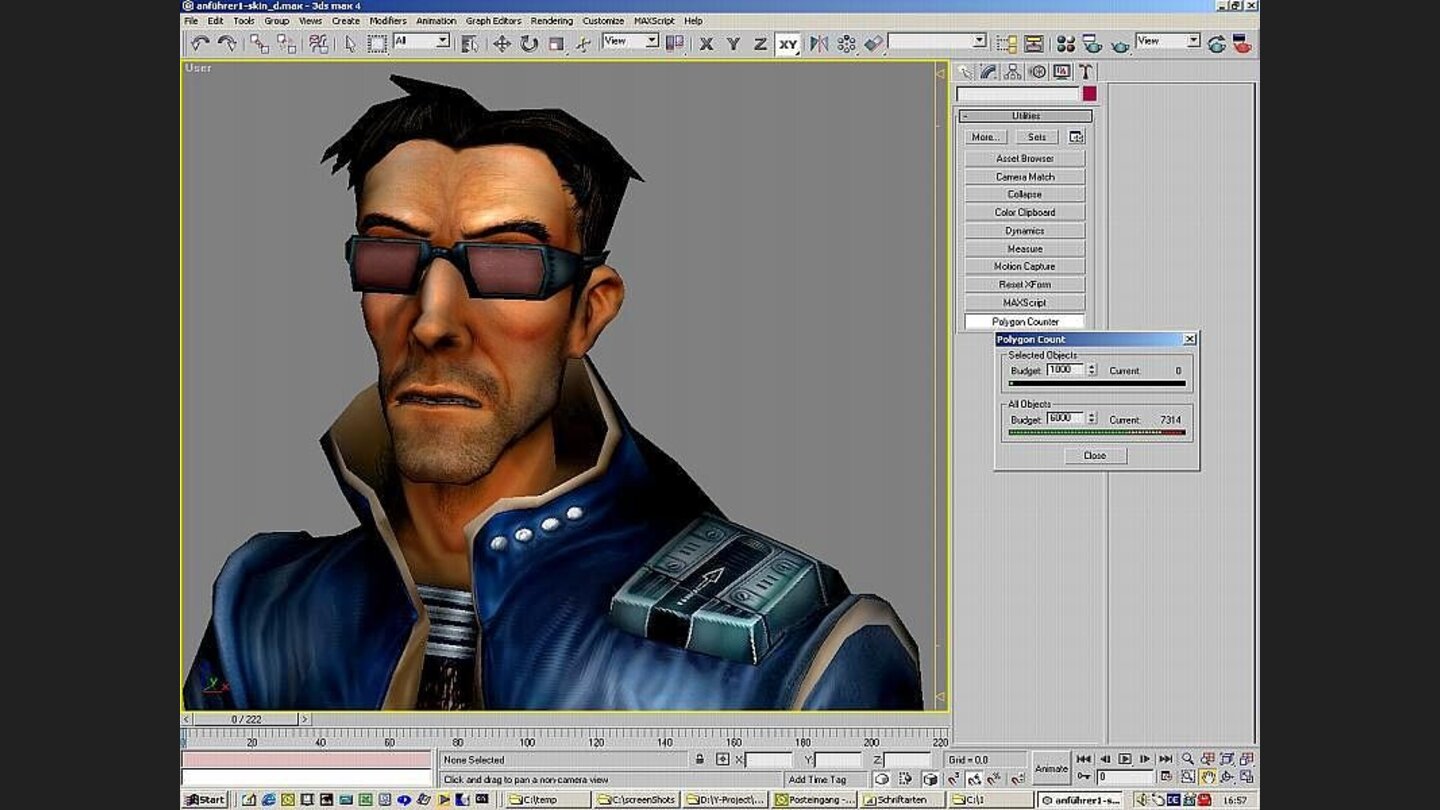Screen dimensions: 1440x810
Task: Open the Material Editor spheres icon
Action: [1066, 43]
